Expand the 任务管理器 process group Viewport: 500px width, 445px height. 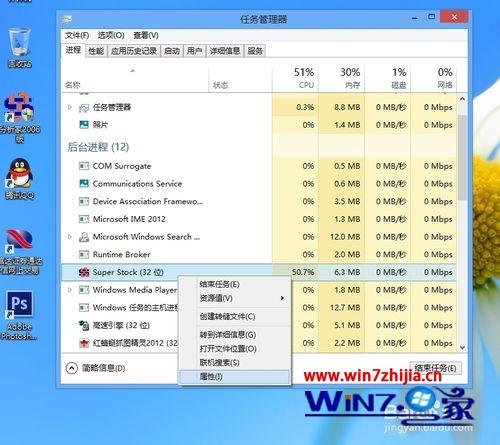coord(70,107)
